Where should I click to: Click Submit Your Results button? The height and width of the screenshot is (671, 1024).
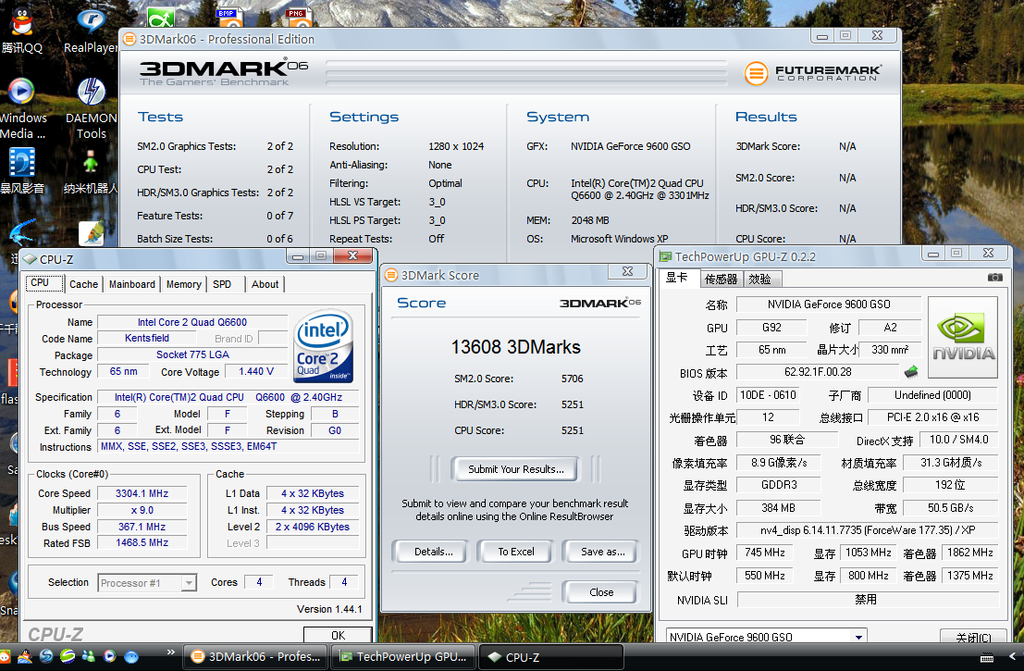click(x=515, y=469)
